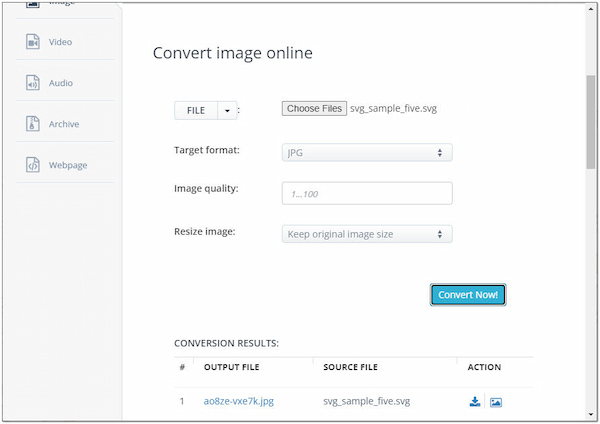Open the Resize image dropdown
600x424 pixels.
click(x=367, y=234)
